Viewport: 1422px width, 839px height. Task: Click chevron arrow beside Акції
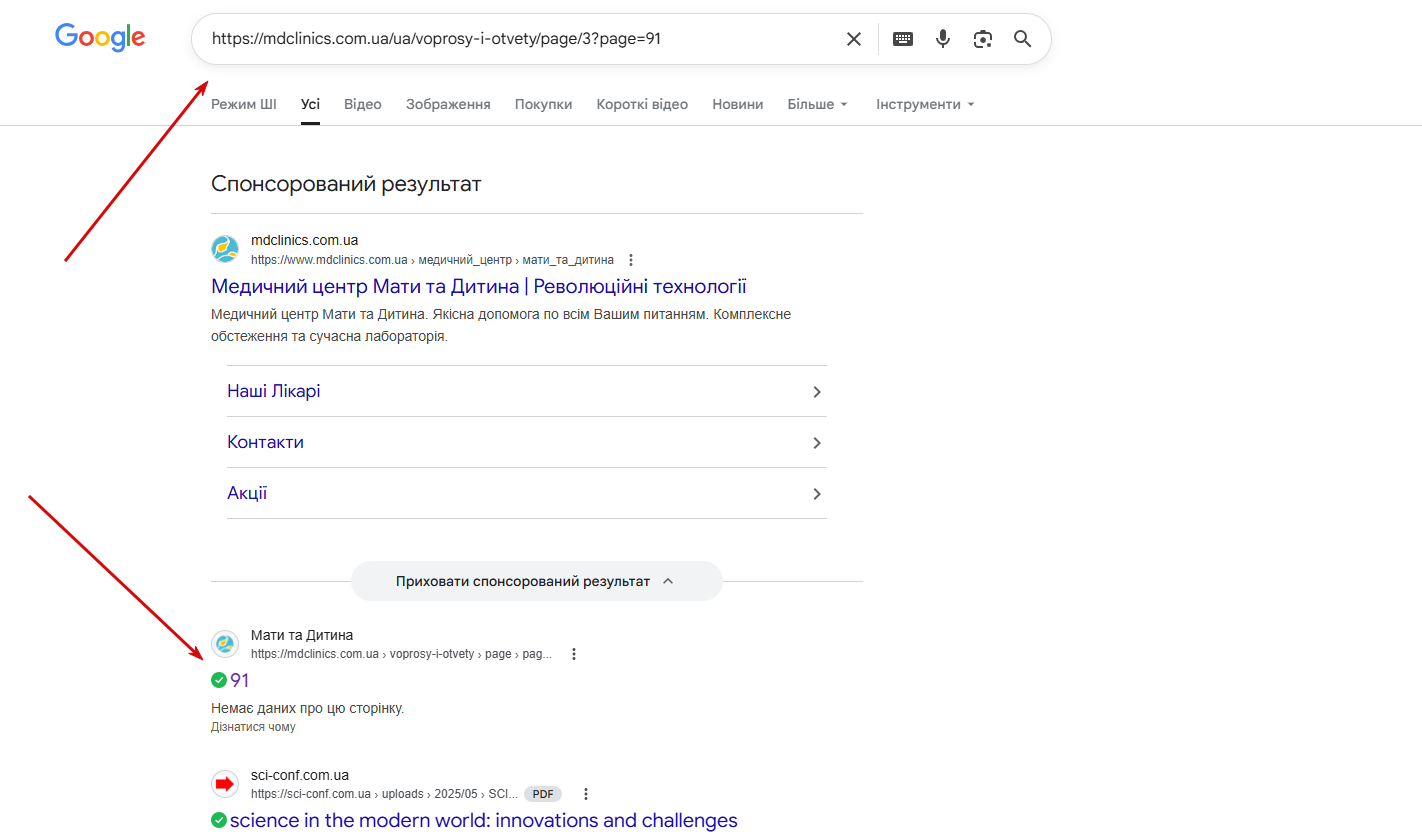point(817,494)
